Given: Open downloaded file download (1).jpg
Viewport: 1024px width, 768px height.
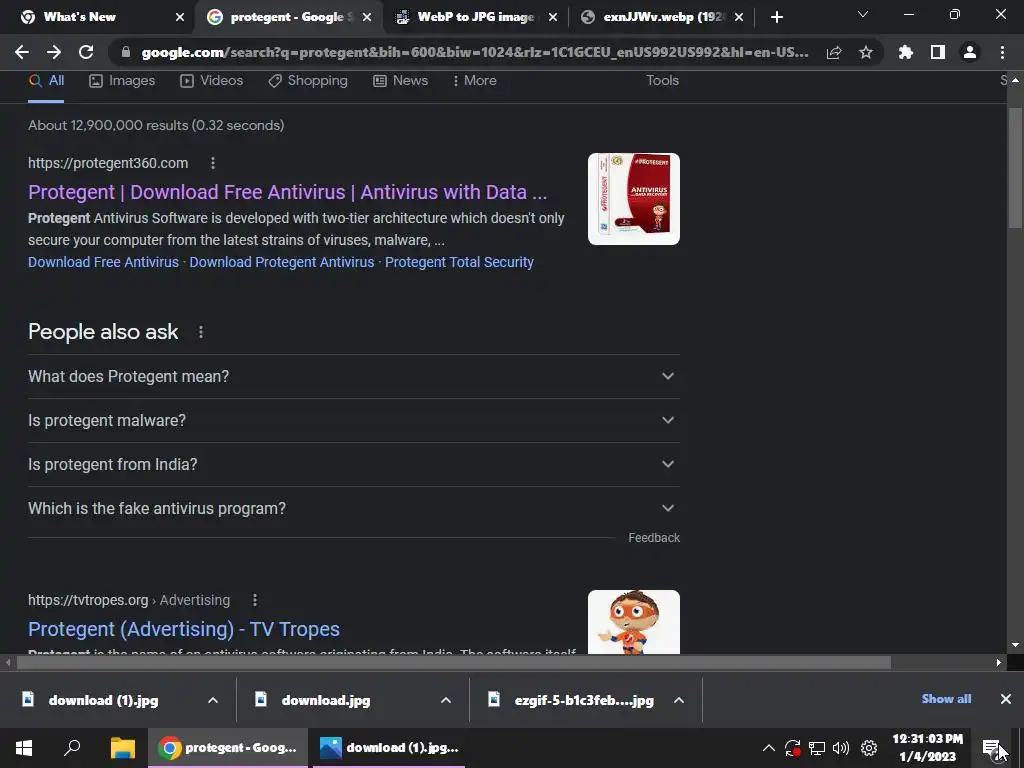Looking at the screenshot, I should tap(103, 700).
